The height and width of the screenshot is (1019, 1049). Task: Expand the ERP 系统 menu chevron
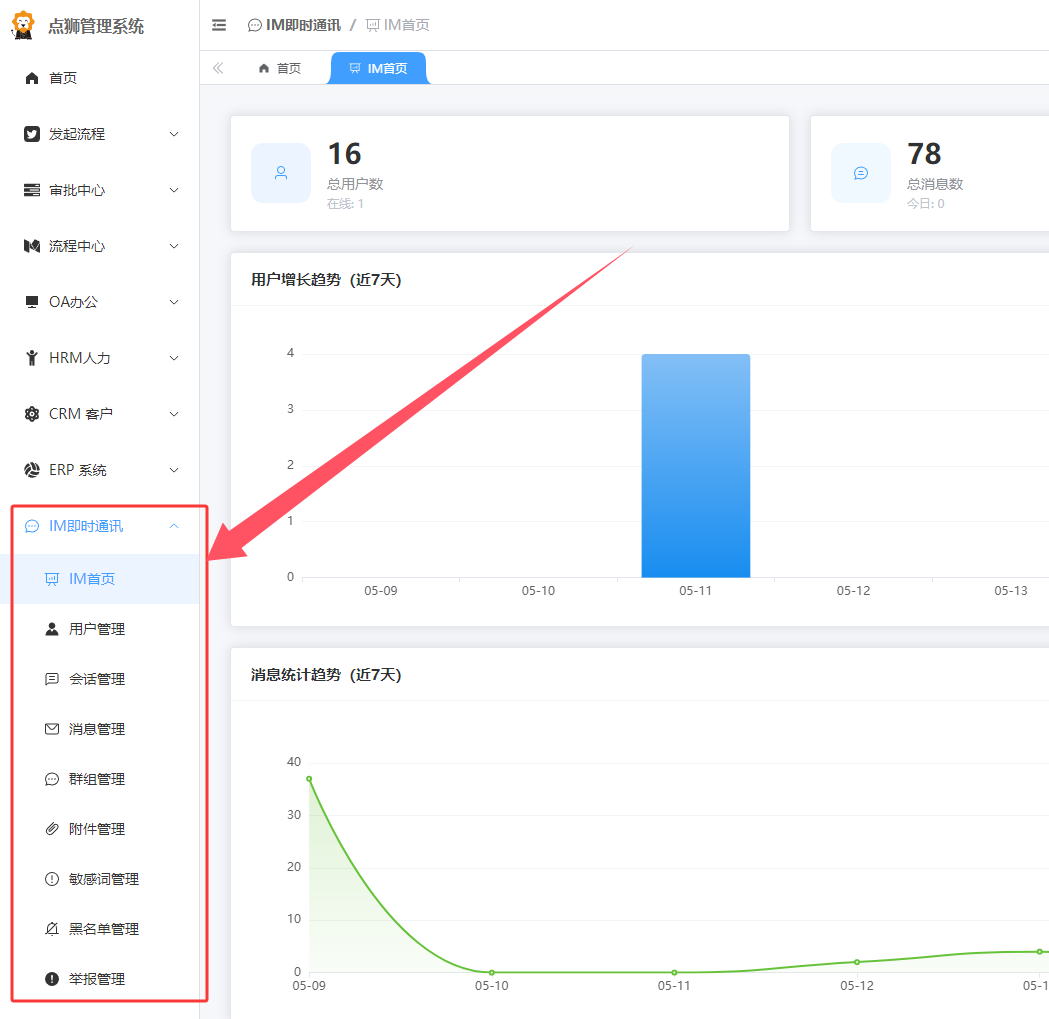point(174,470)
